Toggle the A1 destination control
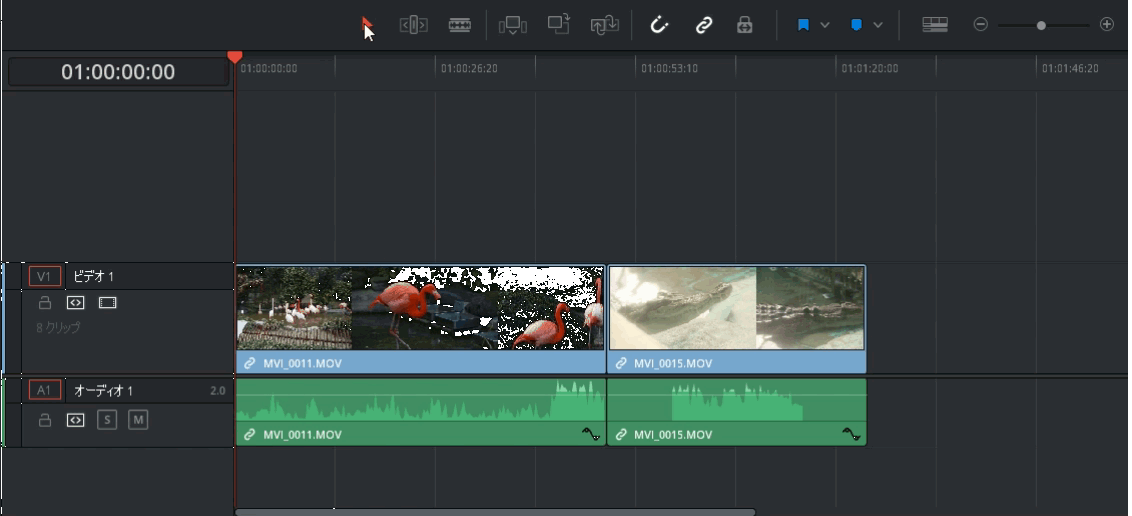The width and height of the screenshot is (1132, 516). click(x=45, y=390)
